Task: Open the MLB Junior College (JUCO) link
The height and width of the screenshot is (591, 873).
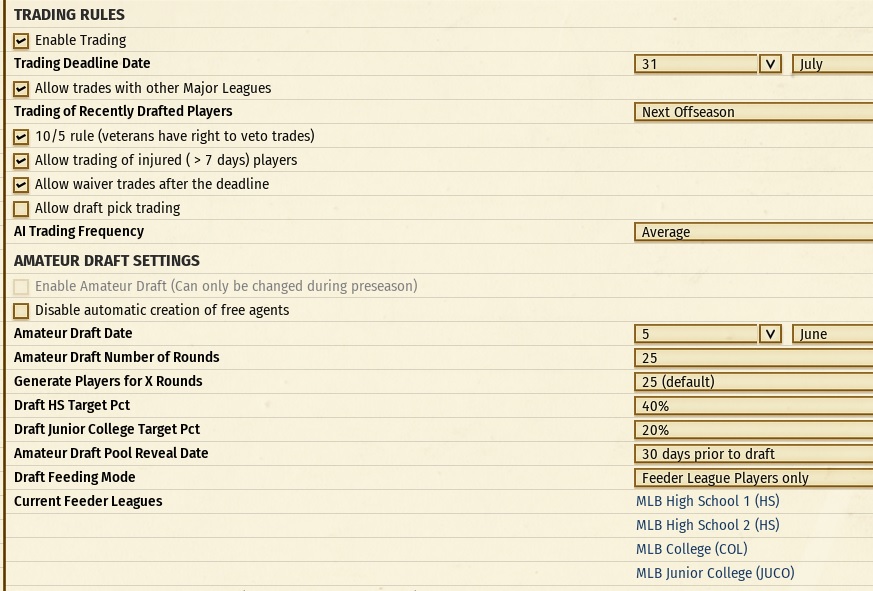Action: 715,573
